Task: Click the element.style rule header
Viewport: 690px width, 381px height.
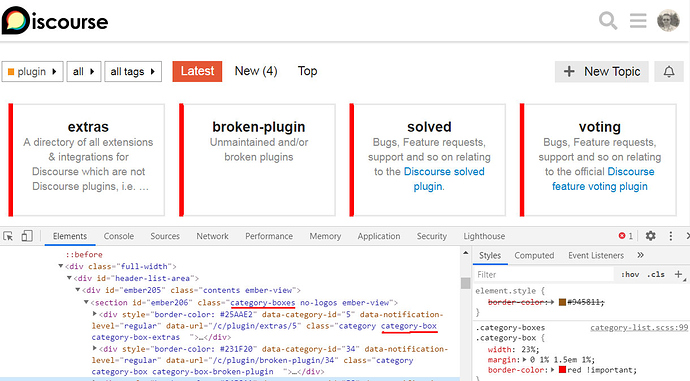Action: [510, 291]
